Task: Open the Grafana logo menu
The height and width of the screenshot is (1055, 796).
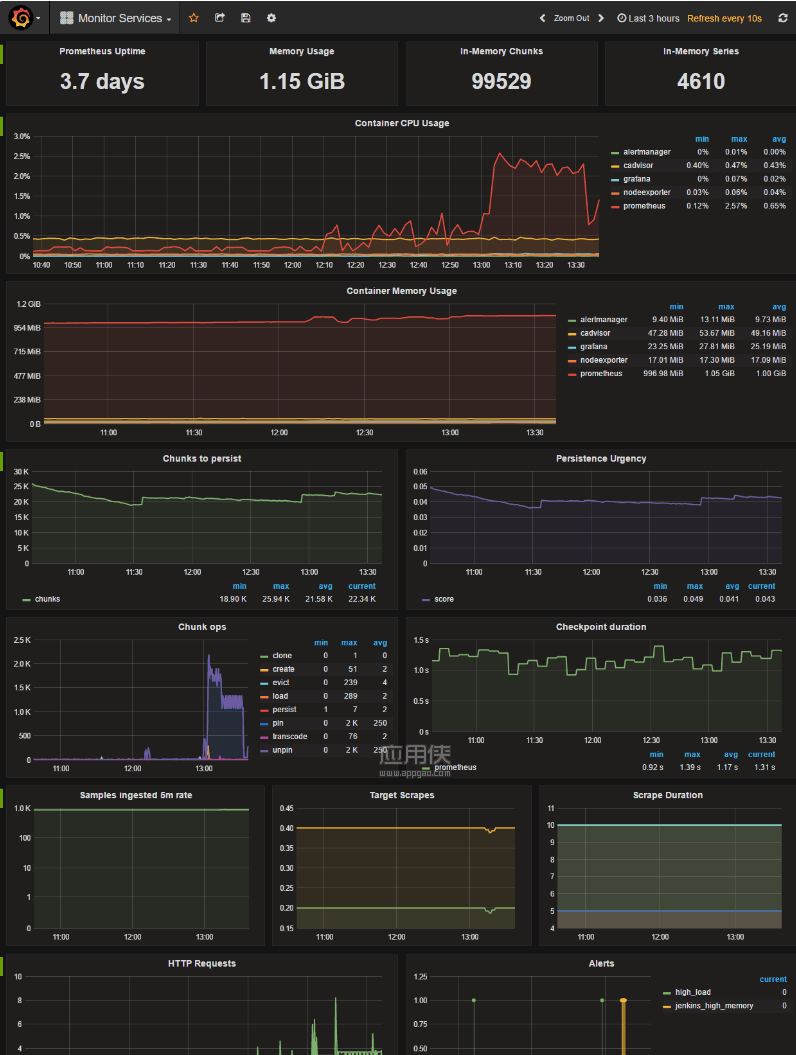Action: pos(22,17)
